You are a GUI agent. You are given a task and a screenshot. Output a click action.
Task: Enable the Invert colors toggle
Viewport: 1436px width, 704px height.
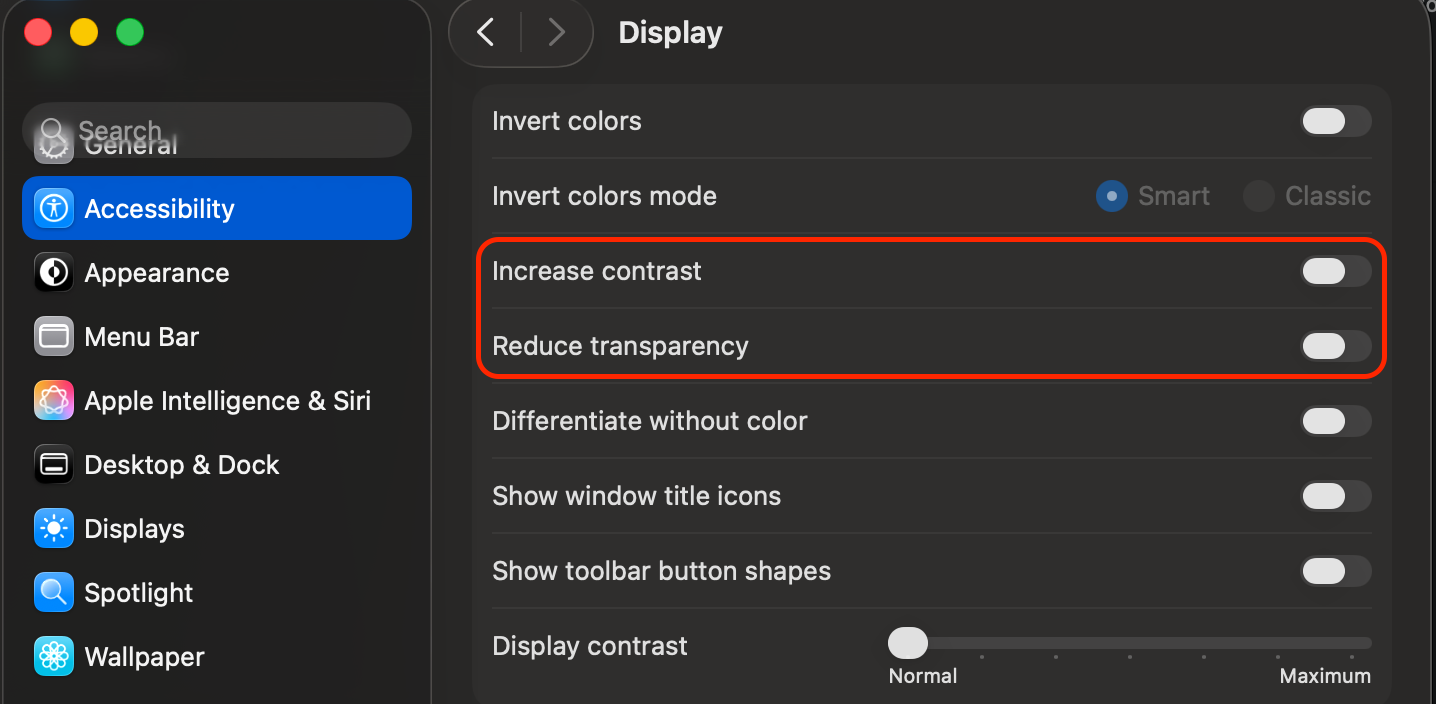pyautogui.click(x=1335, y=121)
